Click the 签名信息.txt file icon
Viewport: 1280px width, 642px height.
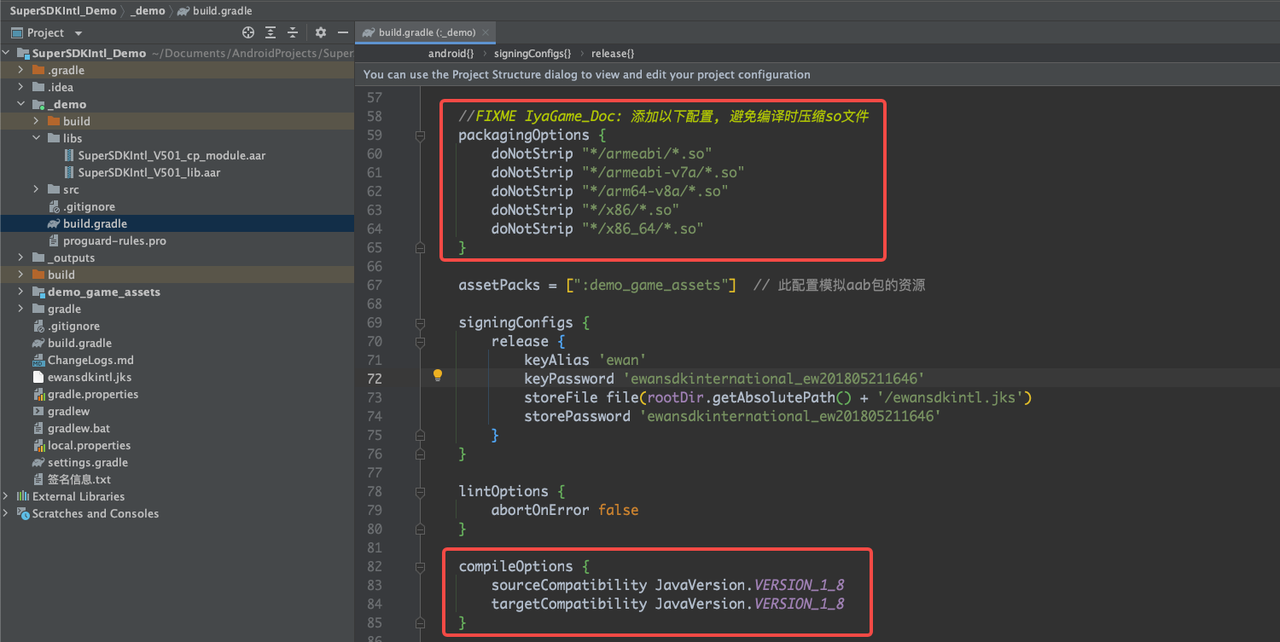[x=38, y=479]
